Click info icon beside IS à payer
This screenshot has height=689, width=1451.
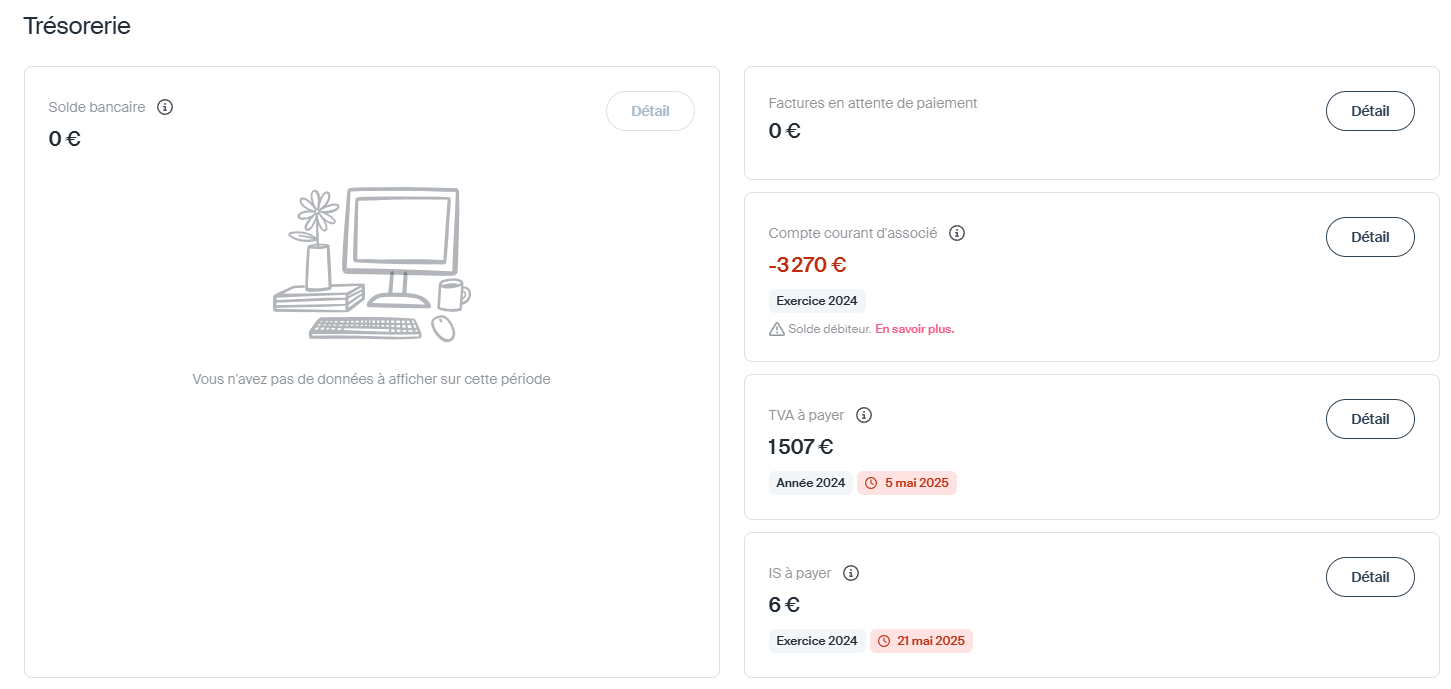pyautogui.click(x=851, y=573)
